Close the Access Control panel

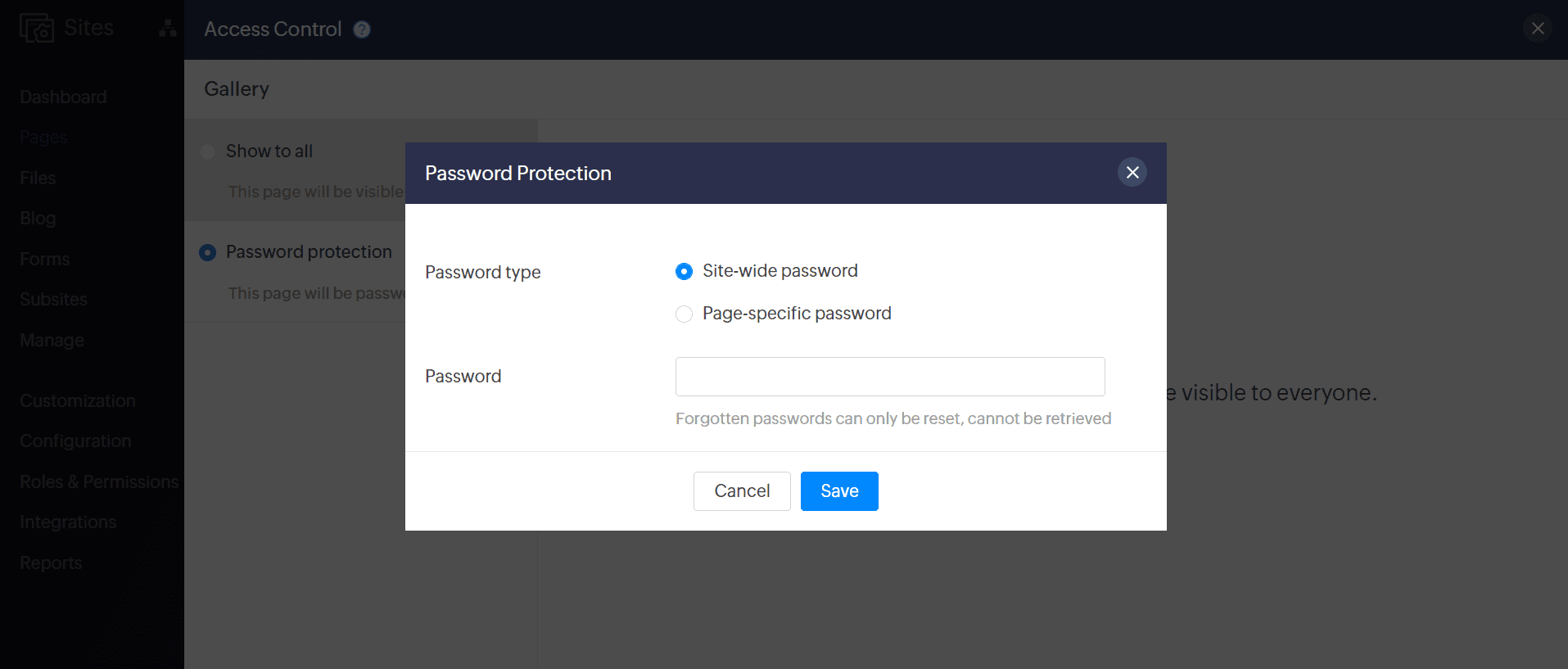[x=1538, y=29]
